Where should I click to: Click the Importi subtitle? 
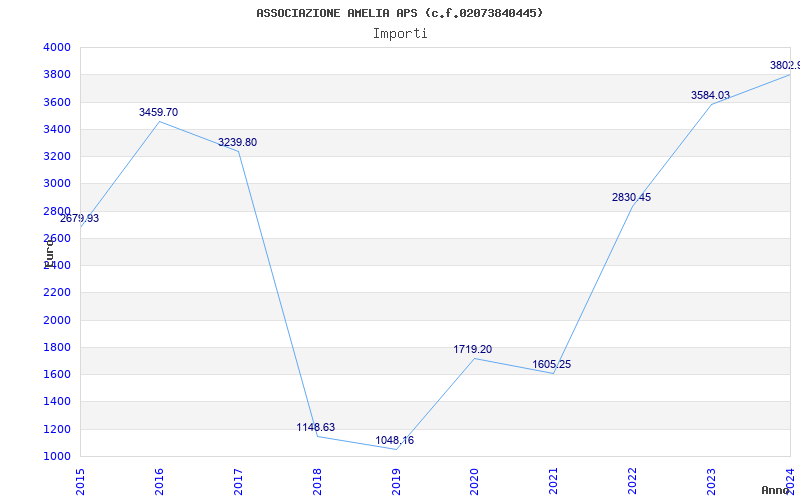(400, 34)
